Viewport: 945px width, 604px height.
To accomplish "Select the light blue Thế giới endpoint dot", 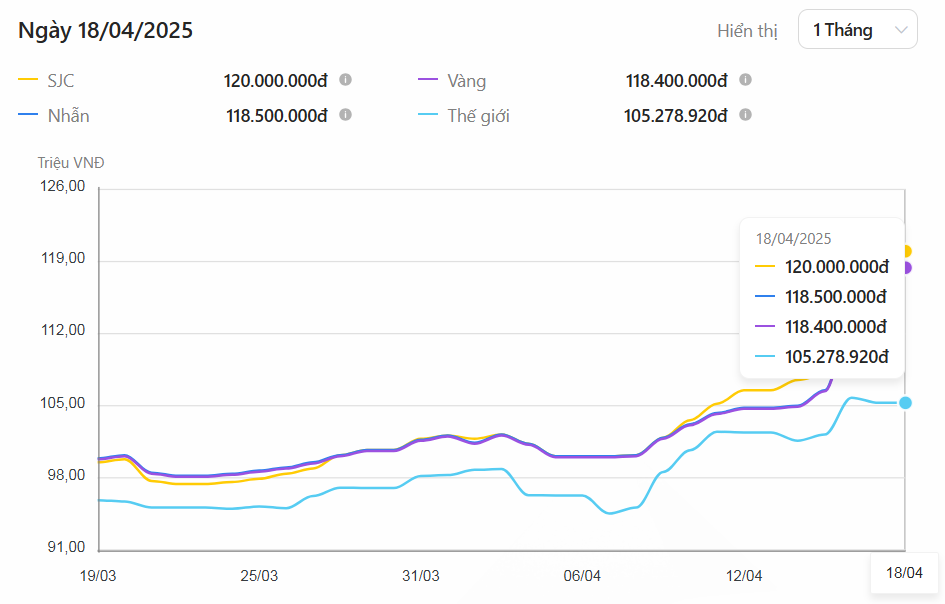I will 905,402.
